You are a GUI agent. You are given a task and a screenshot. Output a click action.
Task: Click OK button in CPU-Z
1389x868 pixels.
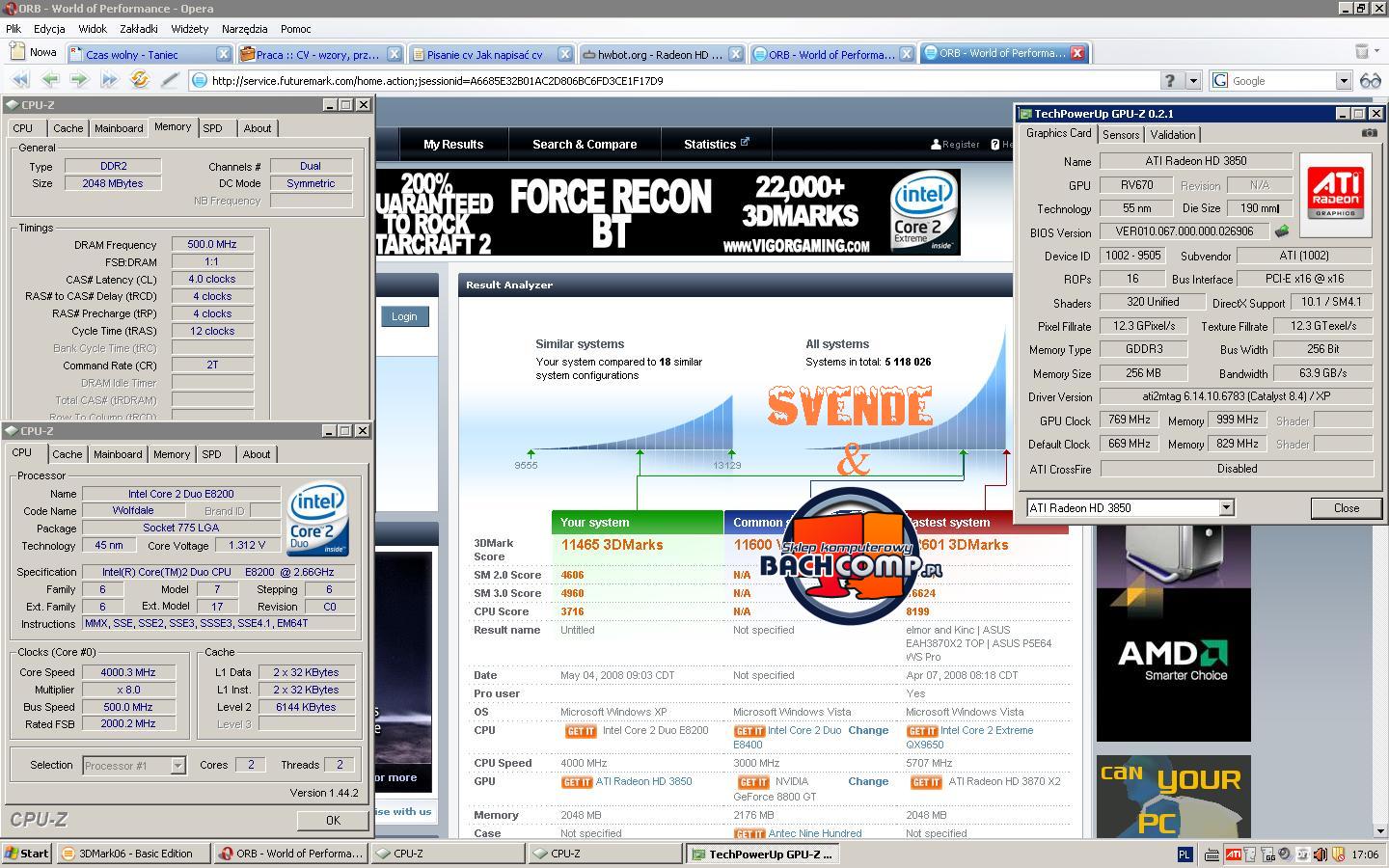click(333, 821)
